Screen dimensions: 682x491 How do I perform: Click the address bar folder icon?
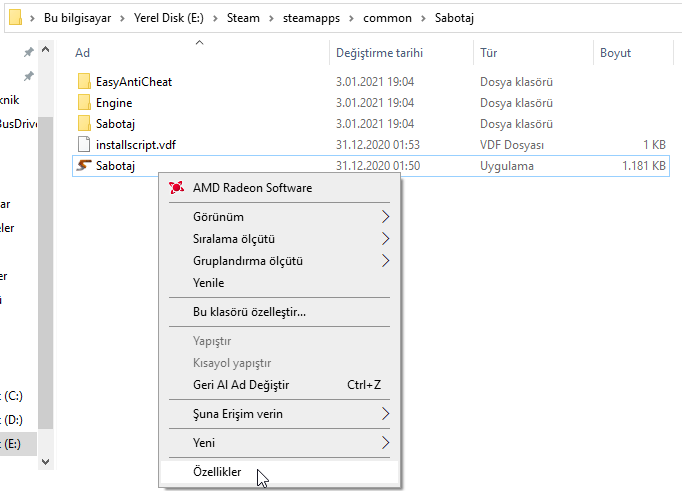[x=11, y=18]
